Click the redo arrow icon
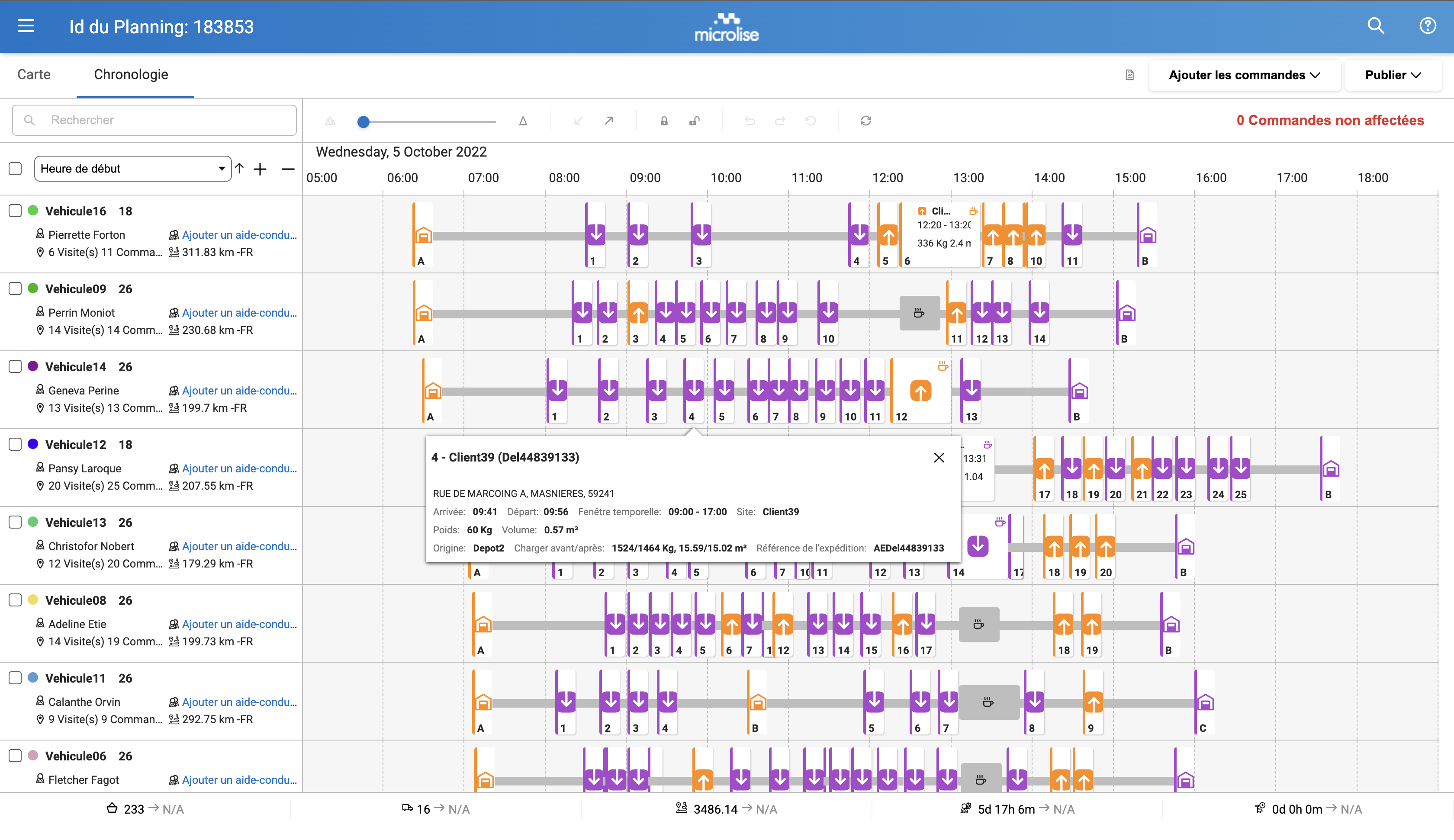This screenshot has height=840, width=1454. tap(780, 121)
